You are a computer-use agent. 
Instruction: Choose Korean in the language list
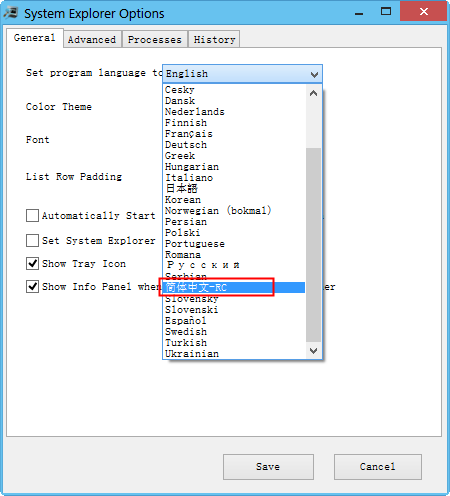pos(235,200)
